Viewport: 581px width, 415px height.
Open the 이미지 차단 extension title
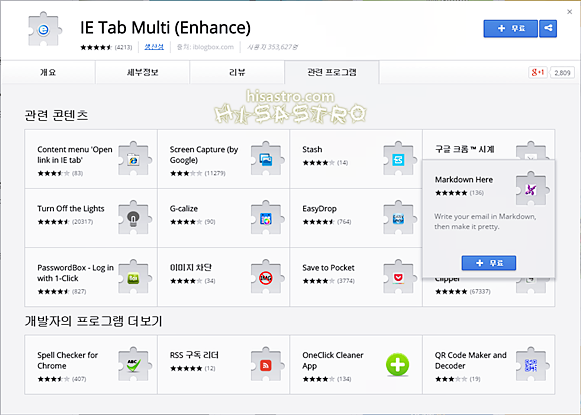point(190,268)
